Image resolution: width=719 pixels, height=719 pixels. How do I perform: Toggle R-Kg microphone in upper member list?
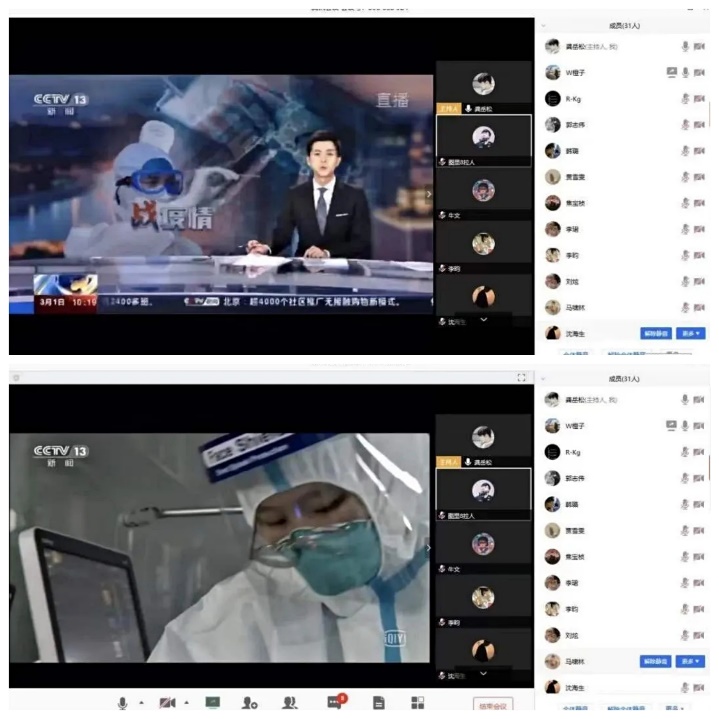686,99
